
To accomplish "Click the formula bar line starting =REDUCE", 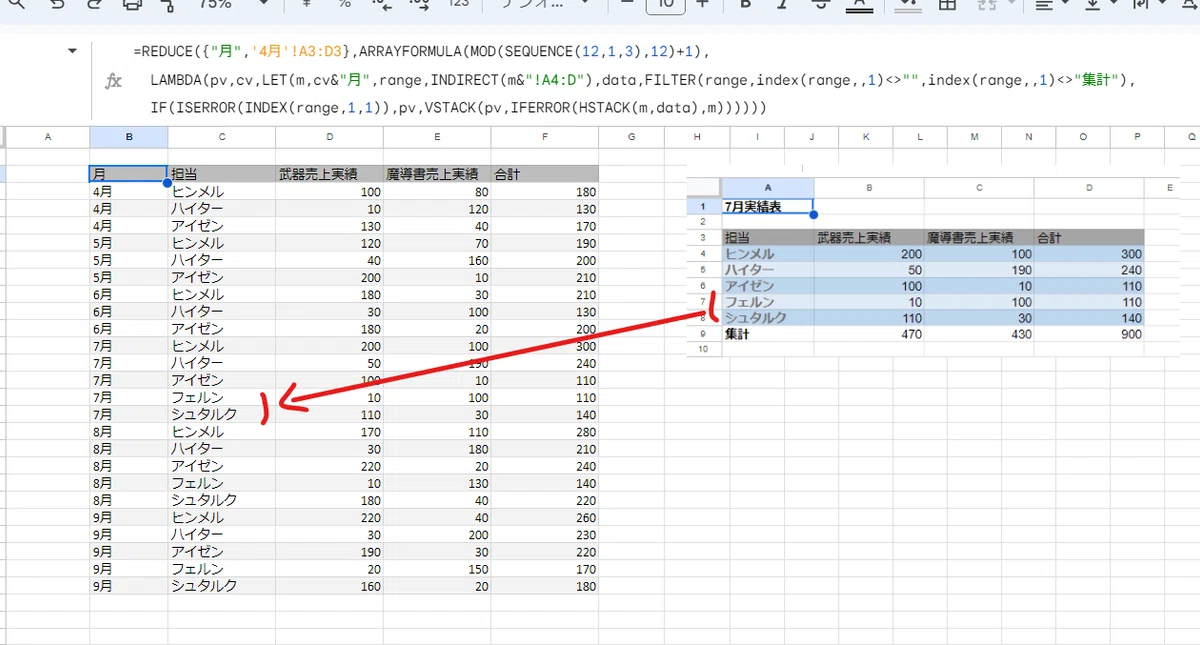I will click(421, 50).
